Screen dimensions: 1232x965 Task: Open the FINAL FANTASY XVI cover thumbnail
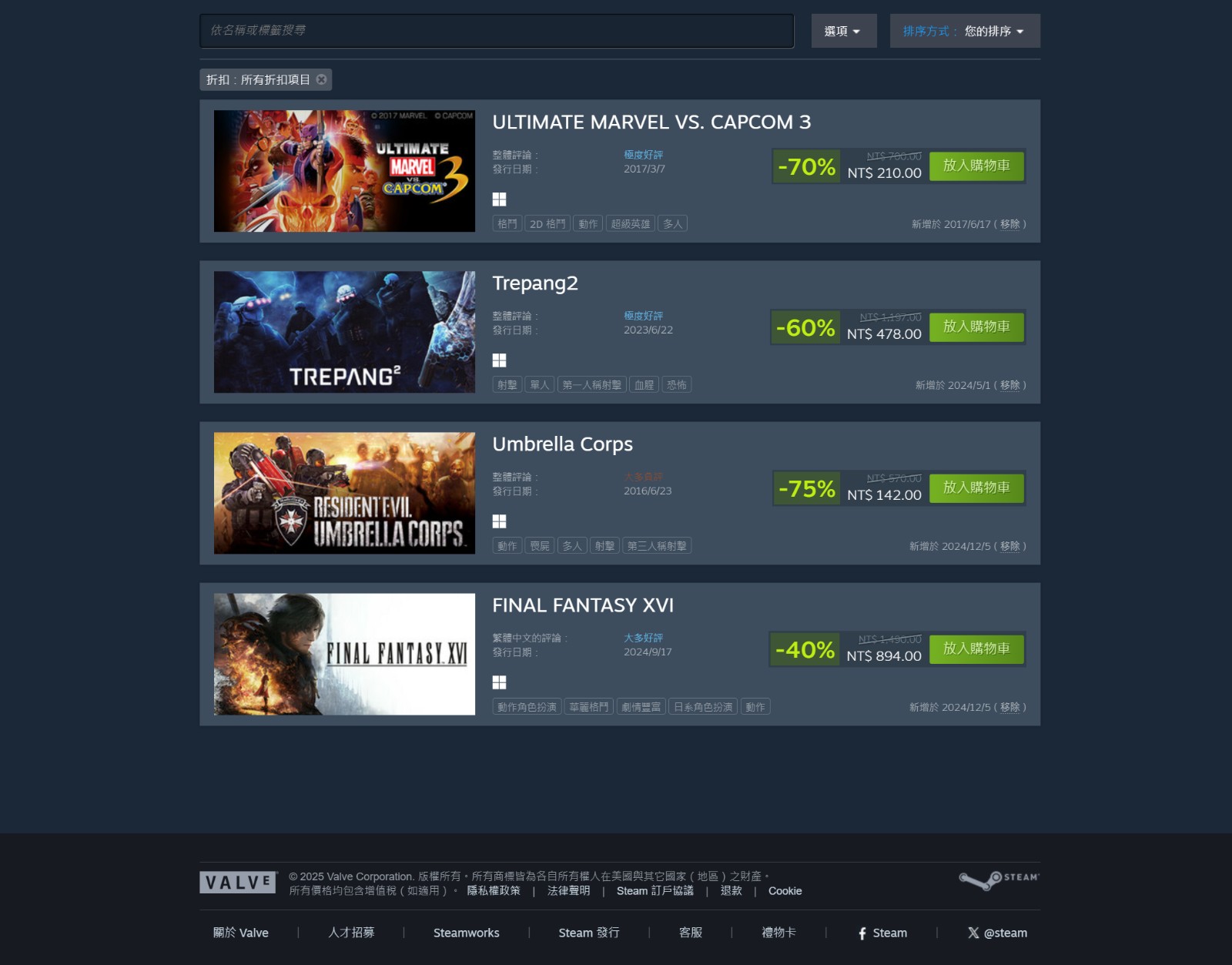344,654
